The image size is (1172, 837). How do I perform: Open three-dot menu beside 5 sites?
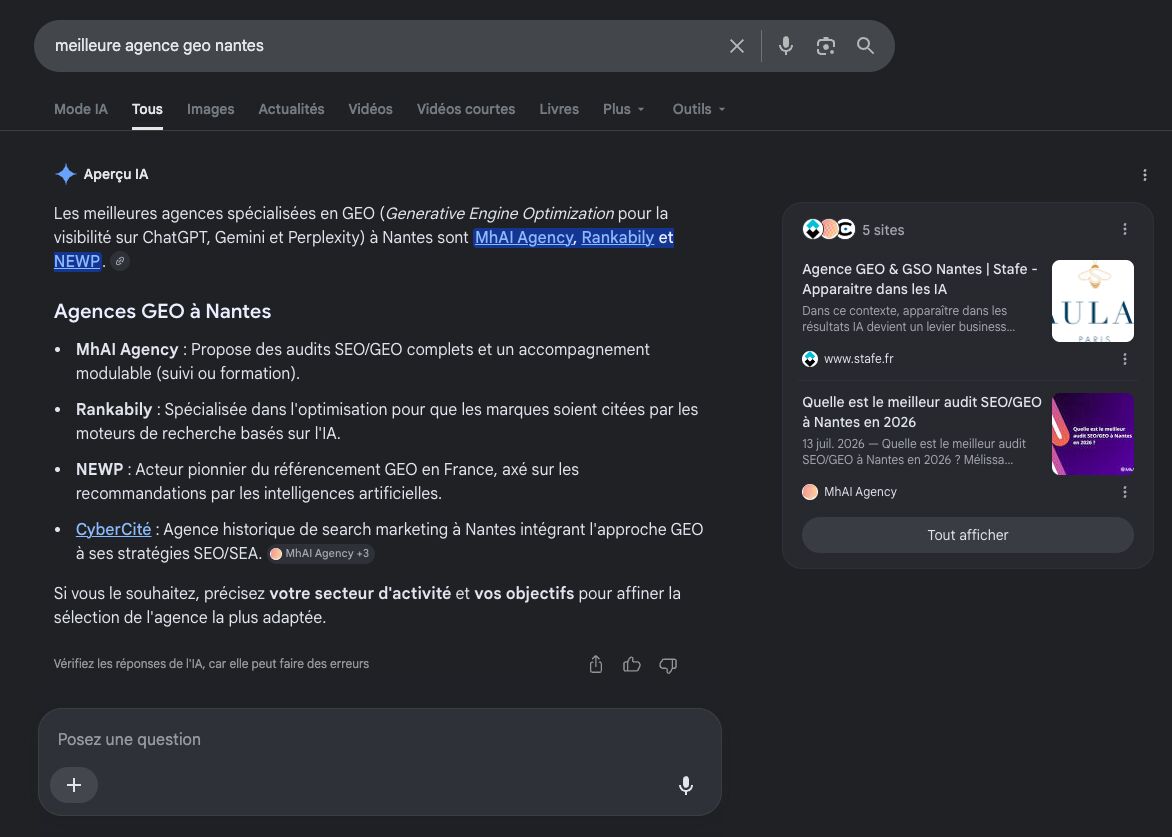click(x=1124, y=229)
